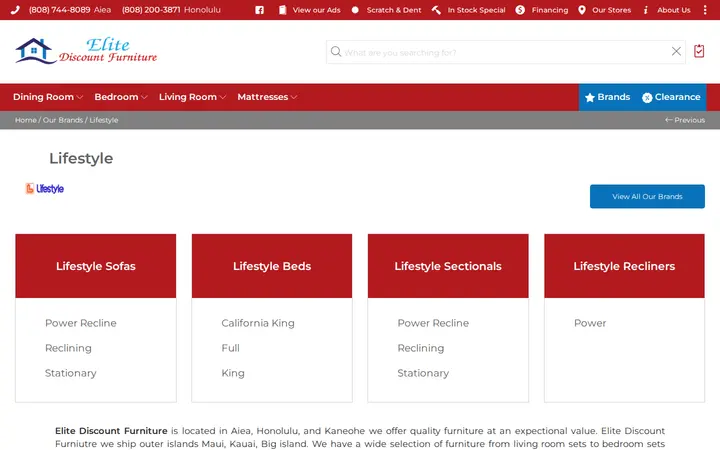Open the Financing link
Viewport: 720px width, 450px height.
click(550, 10)
